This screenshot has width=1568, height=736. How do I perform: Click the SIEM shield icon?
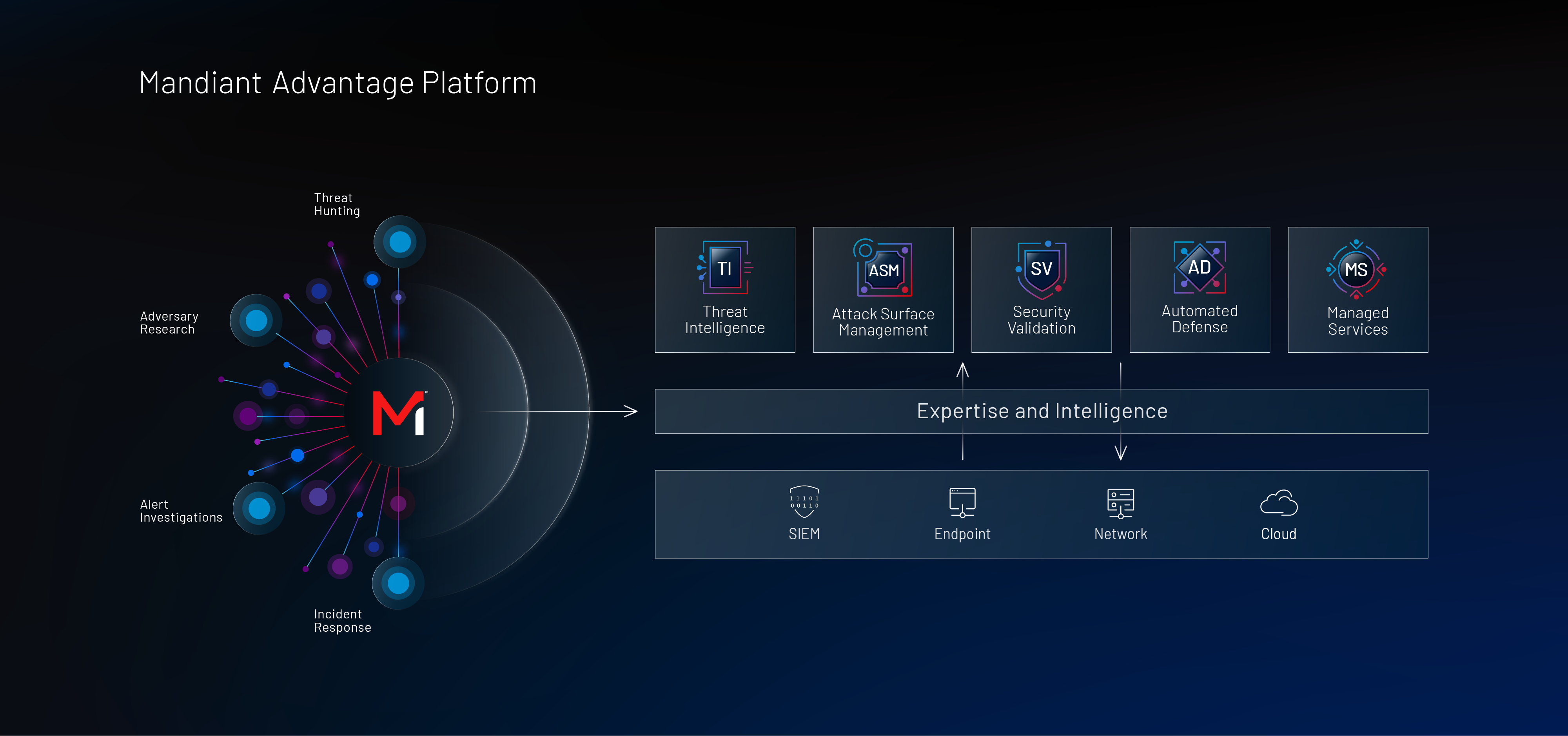(x=804, y=502)
